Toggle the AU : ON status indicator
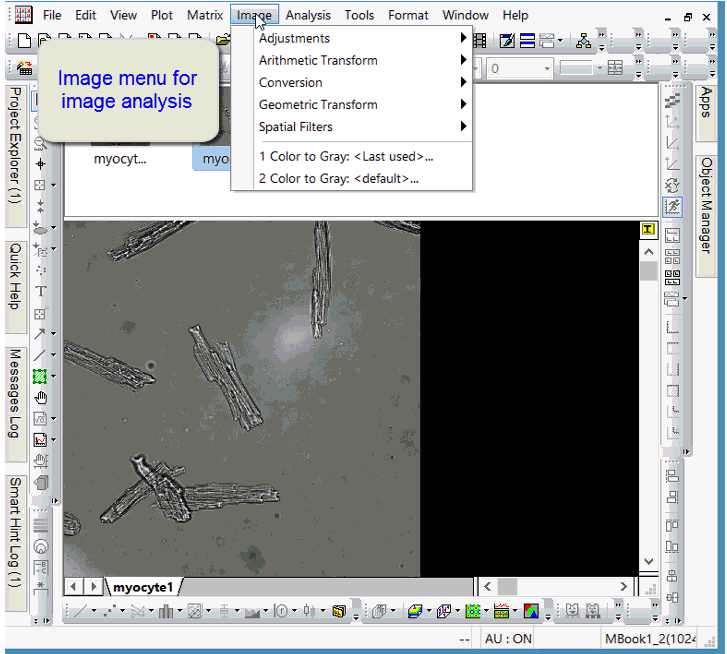This screenshot has width=727, height=654. coord(509,638)
